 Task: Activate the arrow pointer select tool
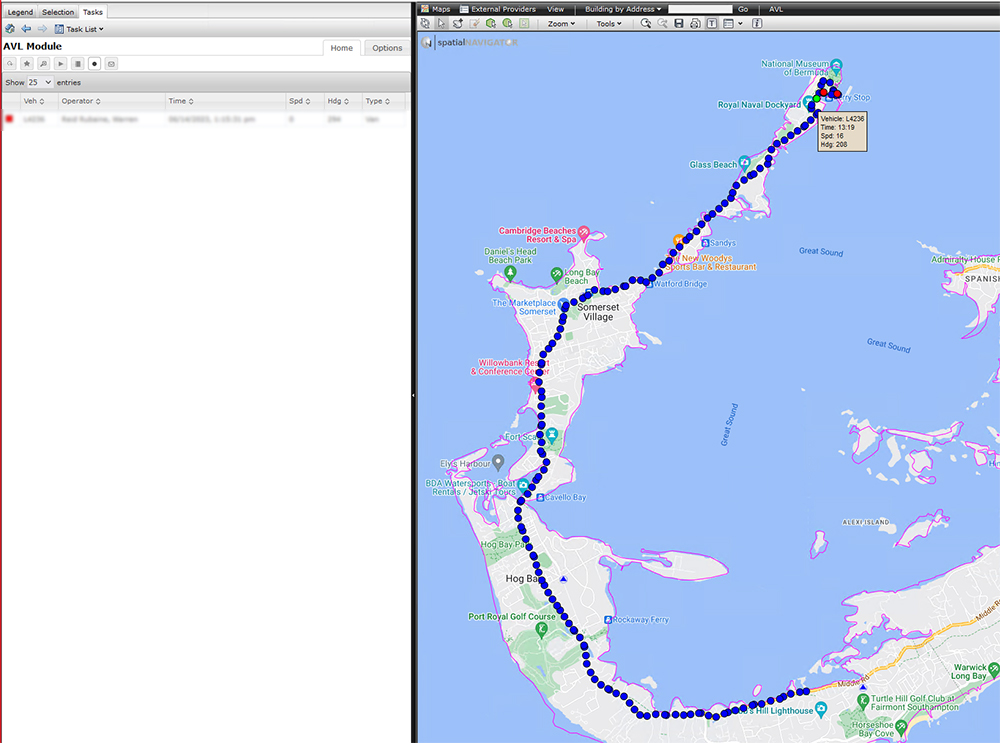click(441, 24)
